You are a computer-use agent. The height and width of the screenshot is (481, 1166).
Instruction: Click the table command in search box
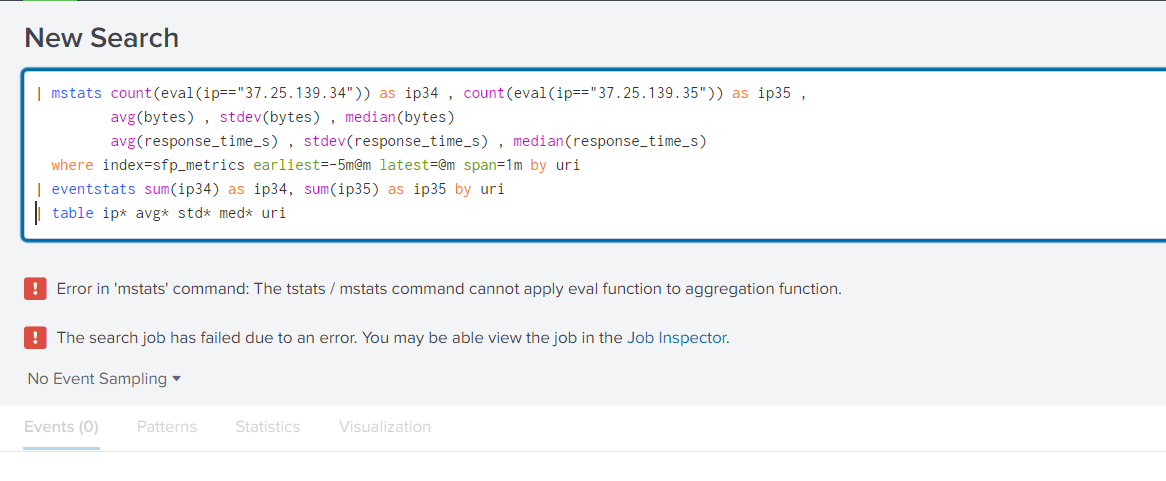point(73,213)
